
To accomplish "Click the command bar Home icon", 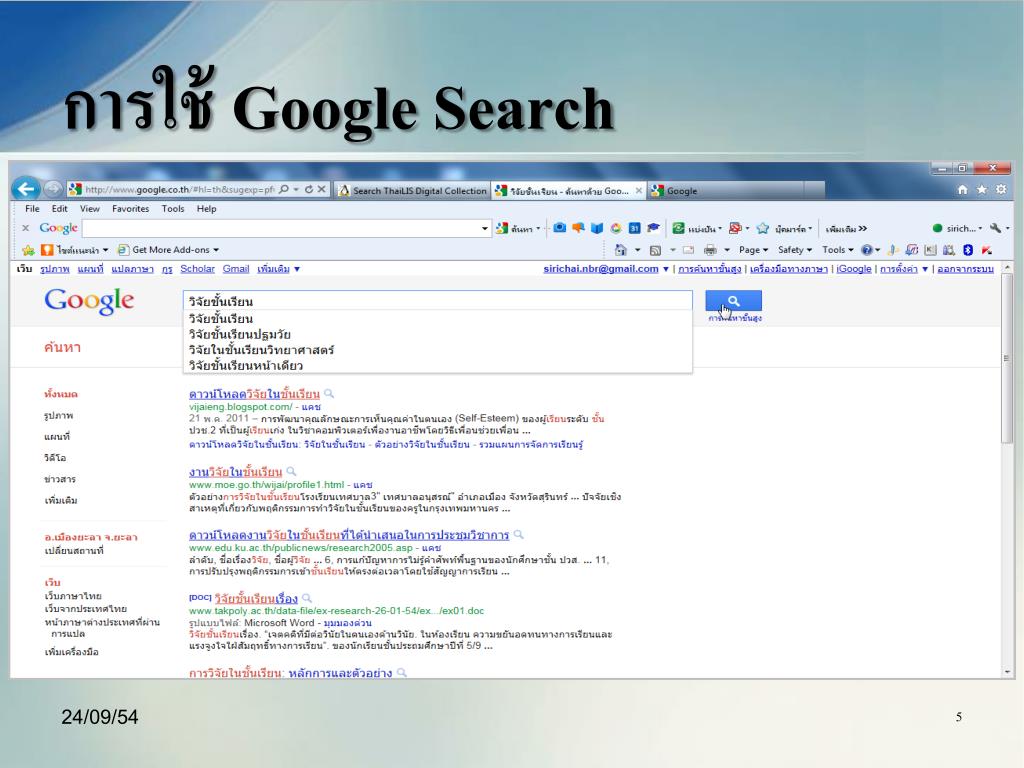I will click(x=620, y=249).
